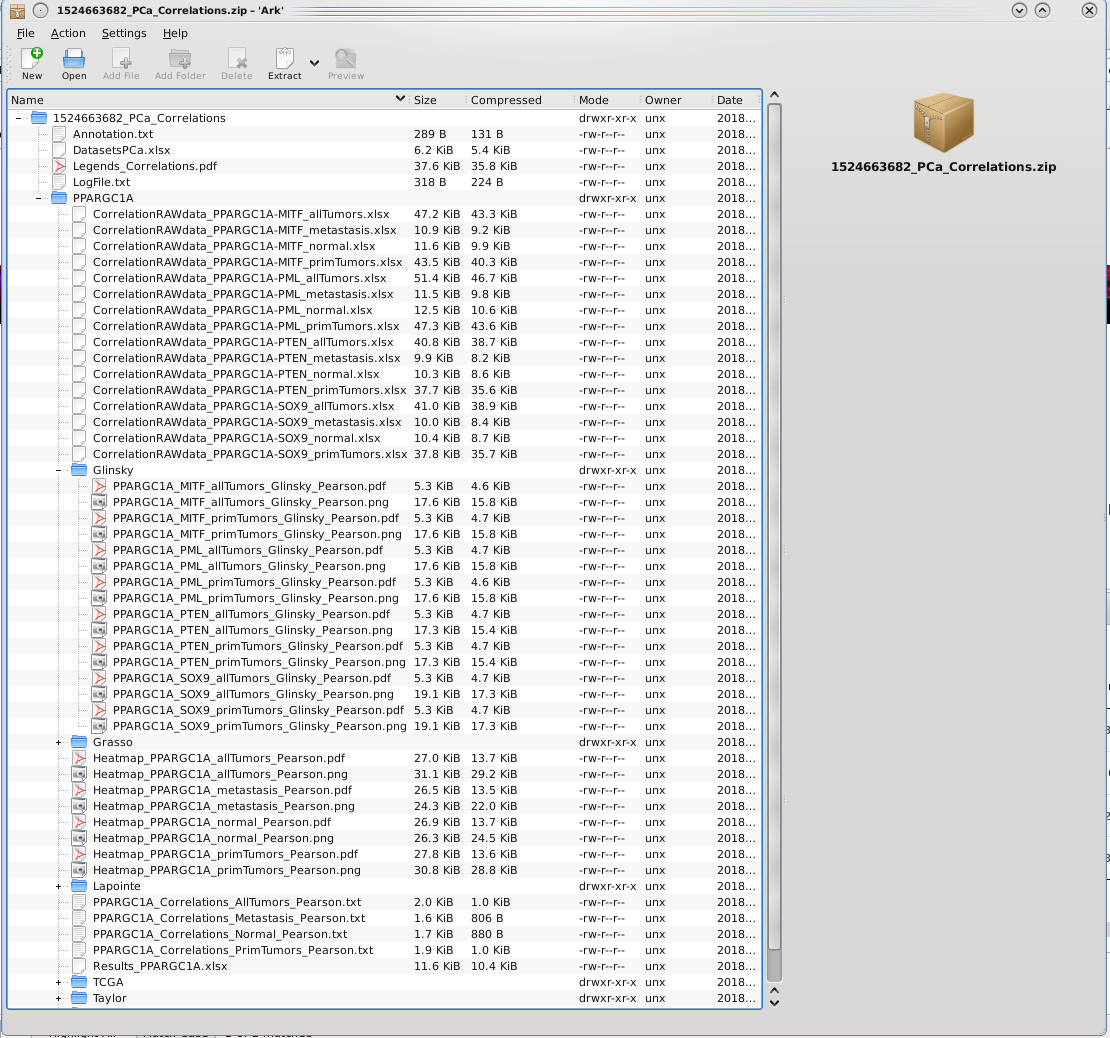Click the Glinsky folder icon
This screenshot has width=1110, height=1038.
[80, 470]
